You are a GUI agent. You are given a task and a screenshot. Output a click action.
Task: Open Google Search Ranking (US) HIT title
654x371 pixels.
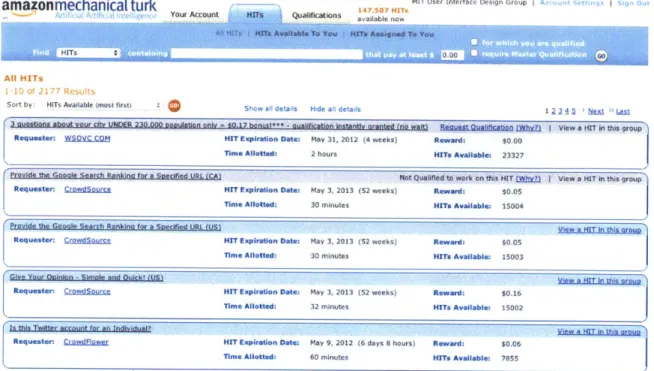click(x=116, y=227)
